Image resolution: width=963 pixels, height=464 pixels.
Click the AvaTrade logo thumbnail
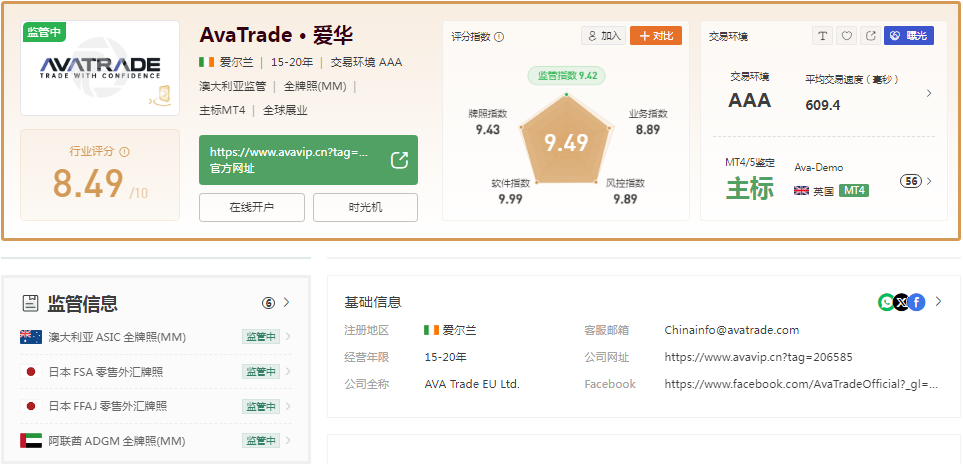[x=100, y=68]
